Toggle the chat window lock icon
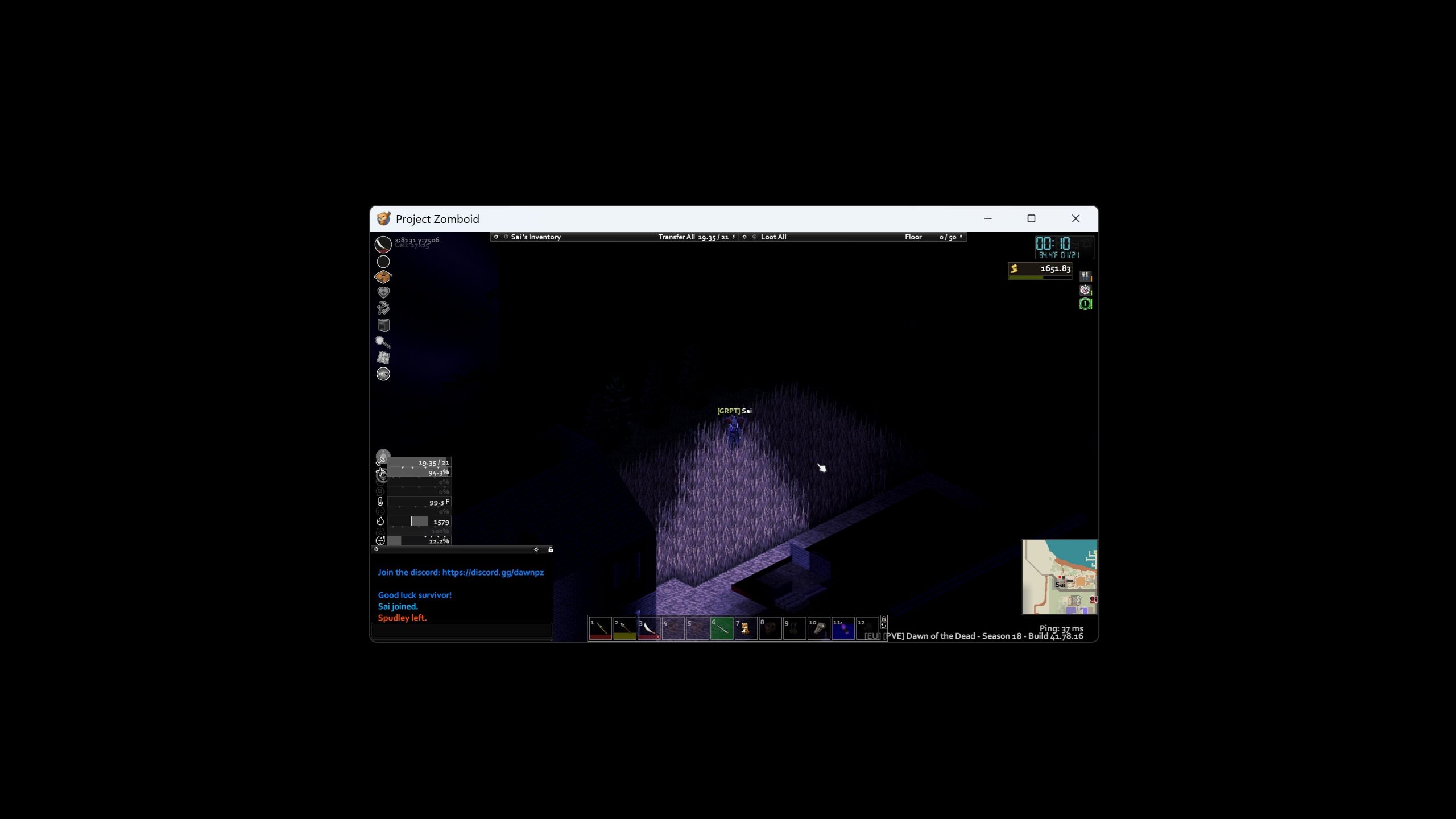This screenshot has height=819, width=1456. (550, 549)
